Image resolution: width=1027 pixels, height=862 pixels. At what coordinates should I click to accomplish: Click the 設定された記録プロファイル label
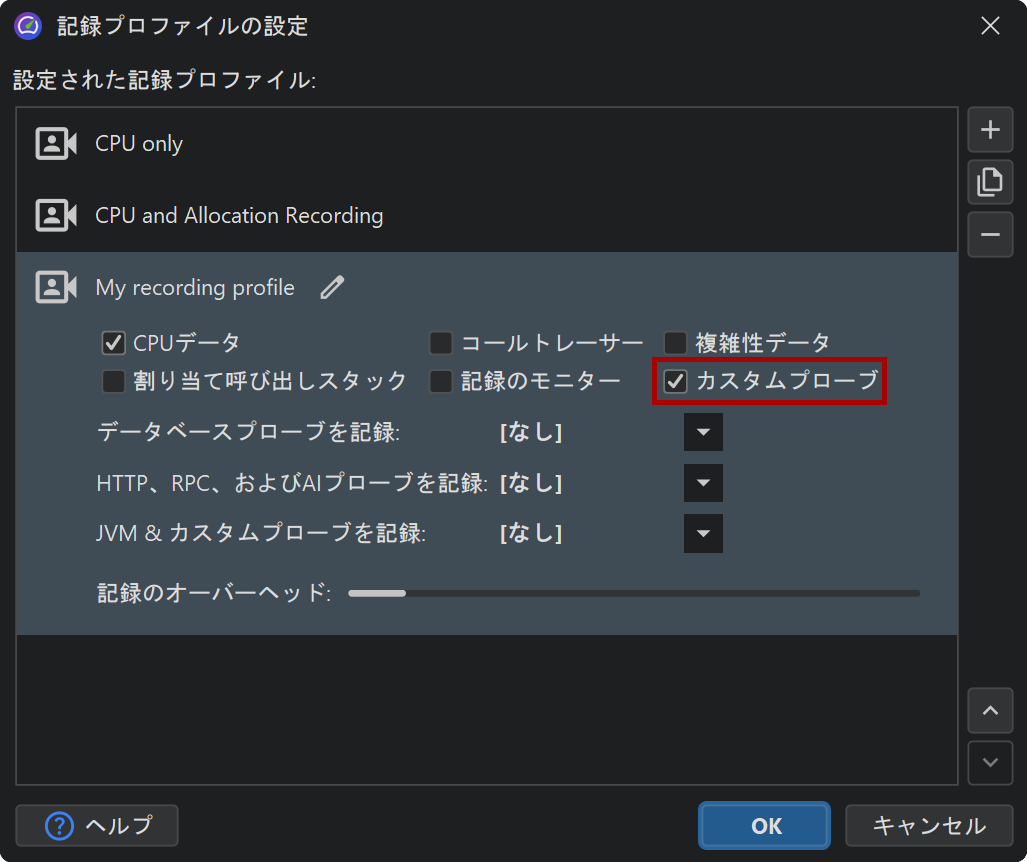(x=164, y=81)
